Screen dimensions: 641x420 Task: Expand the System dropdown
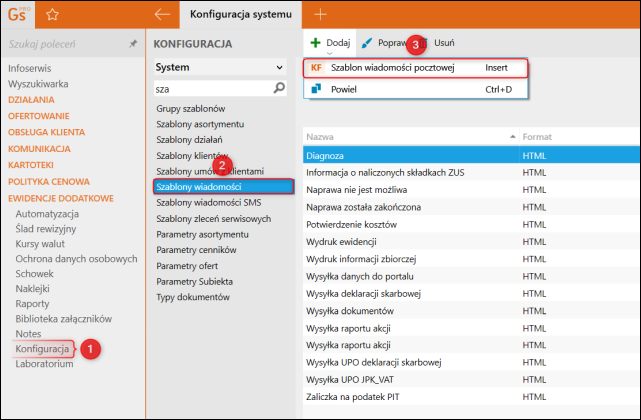point(278,67)
